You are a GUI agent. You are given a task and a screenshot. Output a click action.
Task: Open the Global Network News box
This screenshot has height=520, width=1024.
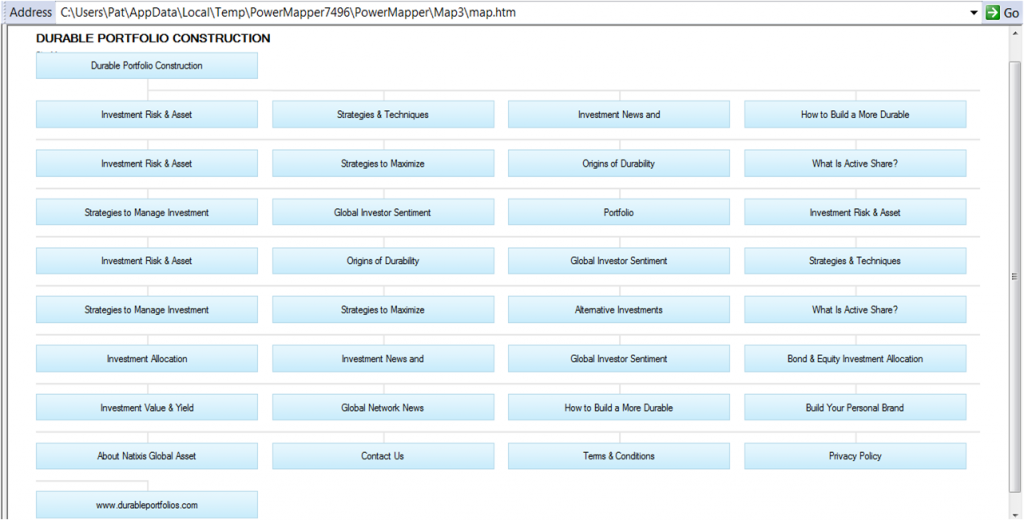point(383,408)
